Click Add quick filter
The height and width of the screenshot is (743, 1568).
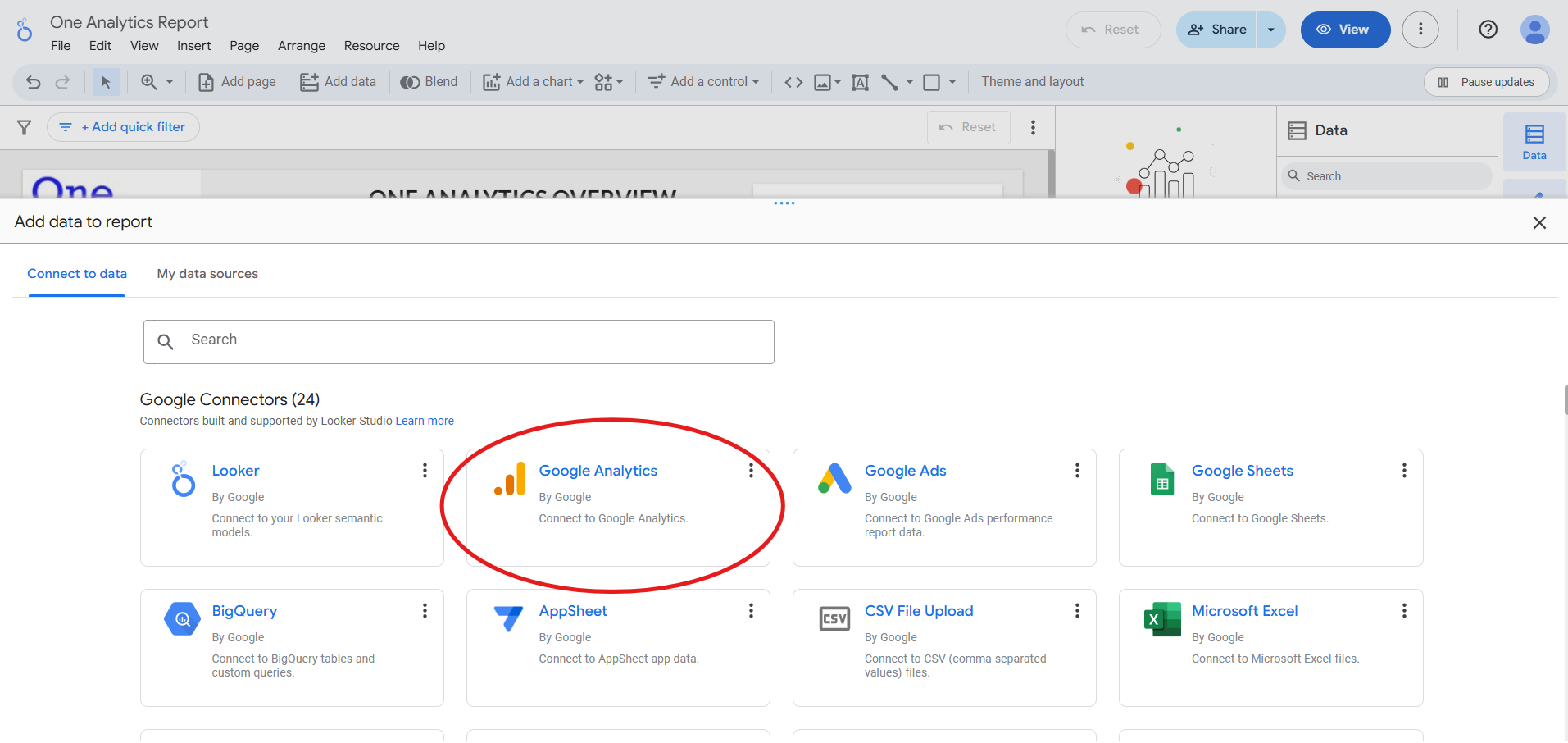123,127
